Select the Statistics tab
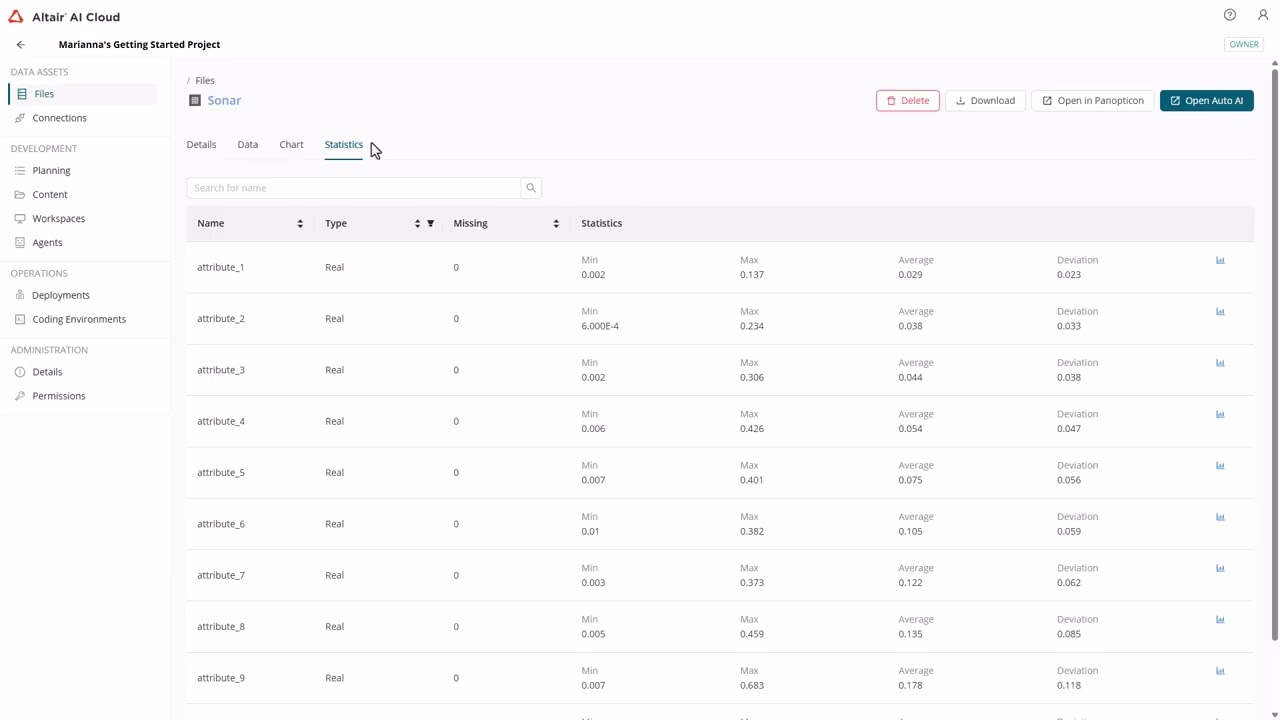The image size is (1280, 720). (343, 144)
